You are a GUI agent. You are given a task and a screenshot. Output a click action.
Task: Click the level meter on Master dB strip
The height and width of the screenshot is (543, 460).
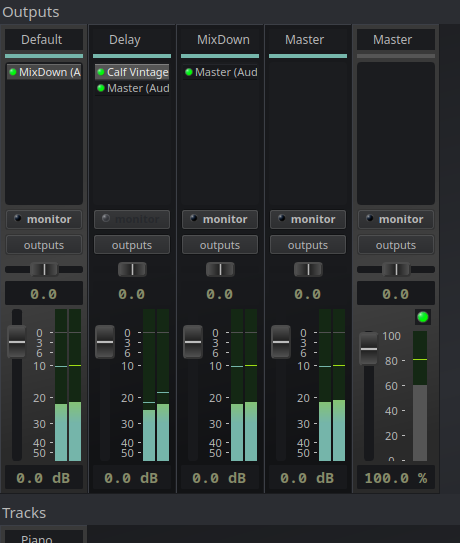coord(332,385)
